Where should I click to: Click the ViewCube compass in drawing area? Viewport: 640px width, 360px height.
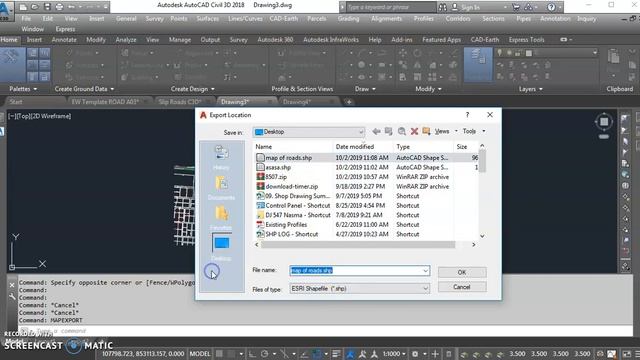tap(604, 122)
